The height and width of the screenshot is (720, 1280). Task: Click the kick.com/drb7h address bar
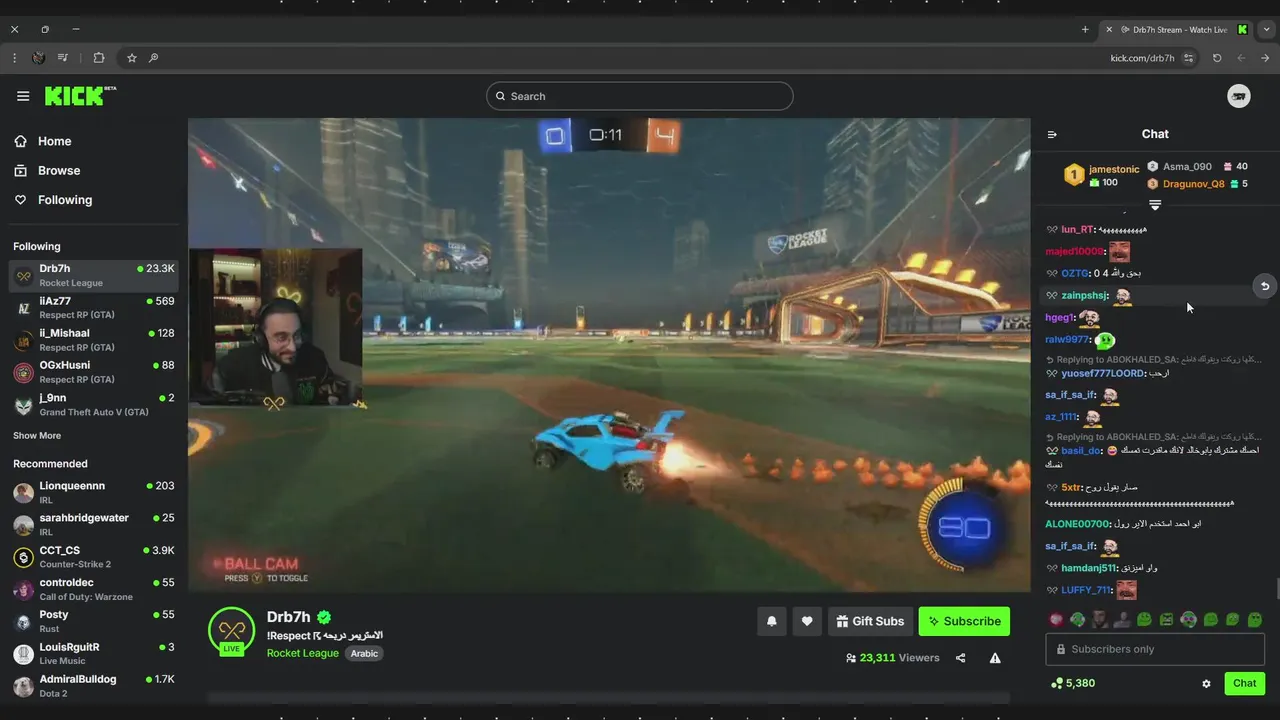point(1142,58)
